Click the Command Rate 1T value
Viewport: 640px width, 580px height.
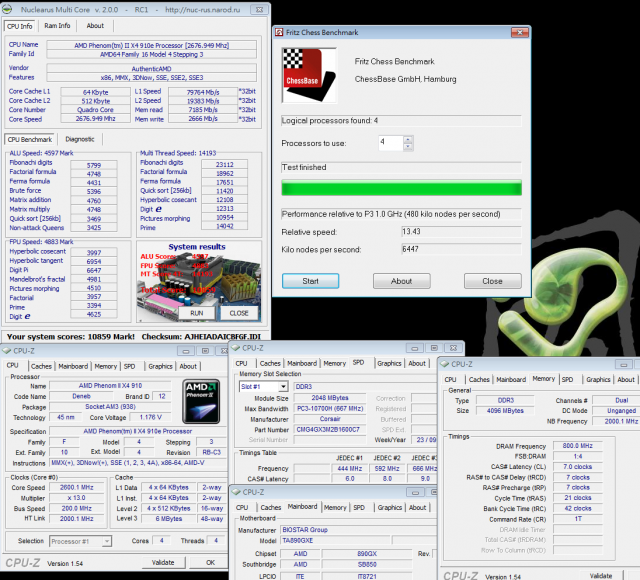[578, 519]
